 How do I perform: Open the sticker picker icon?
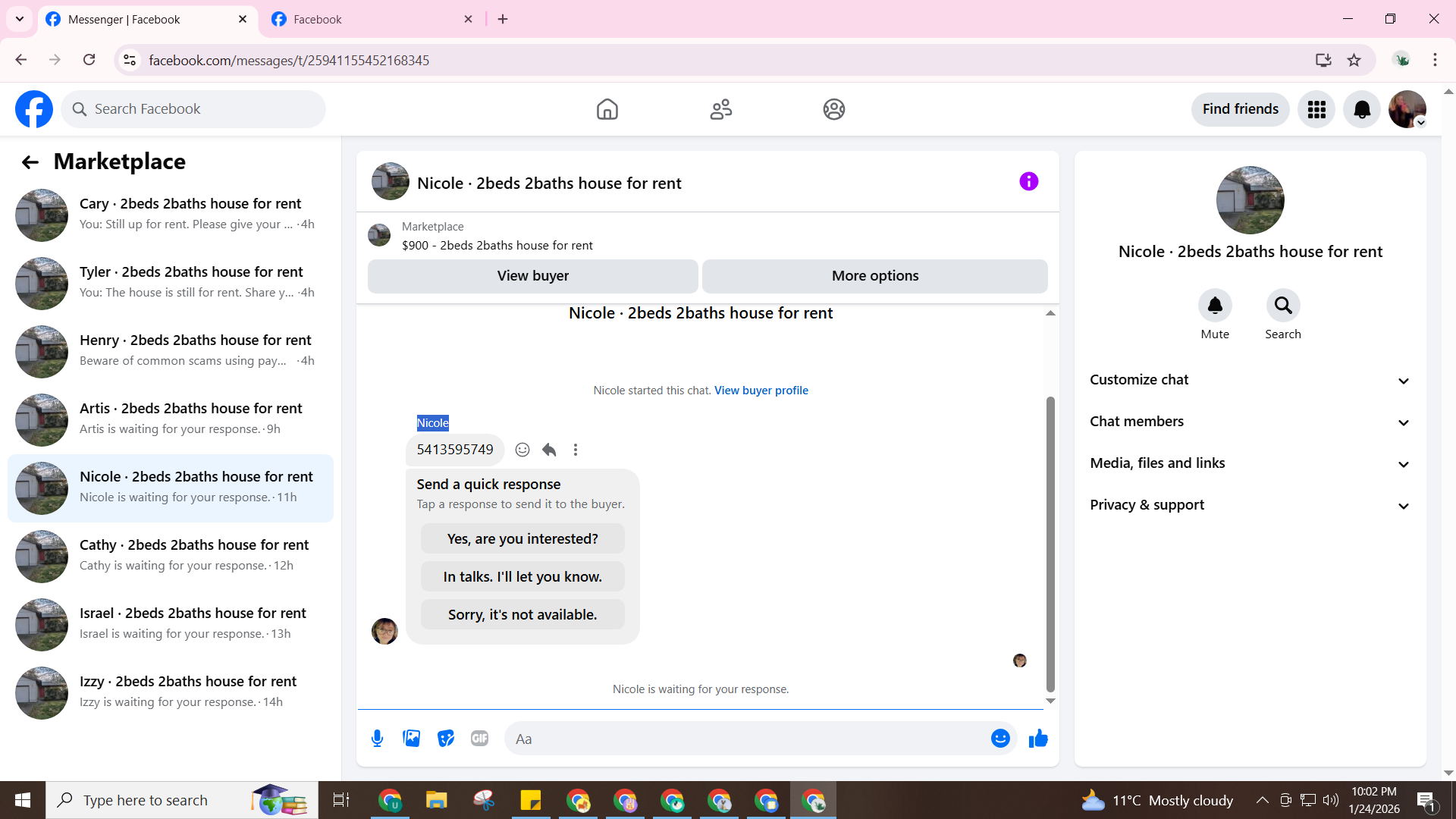[x=446, y=739]
